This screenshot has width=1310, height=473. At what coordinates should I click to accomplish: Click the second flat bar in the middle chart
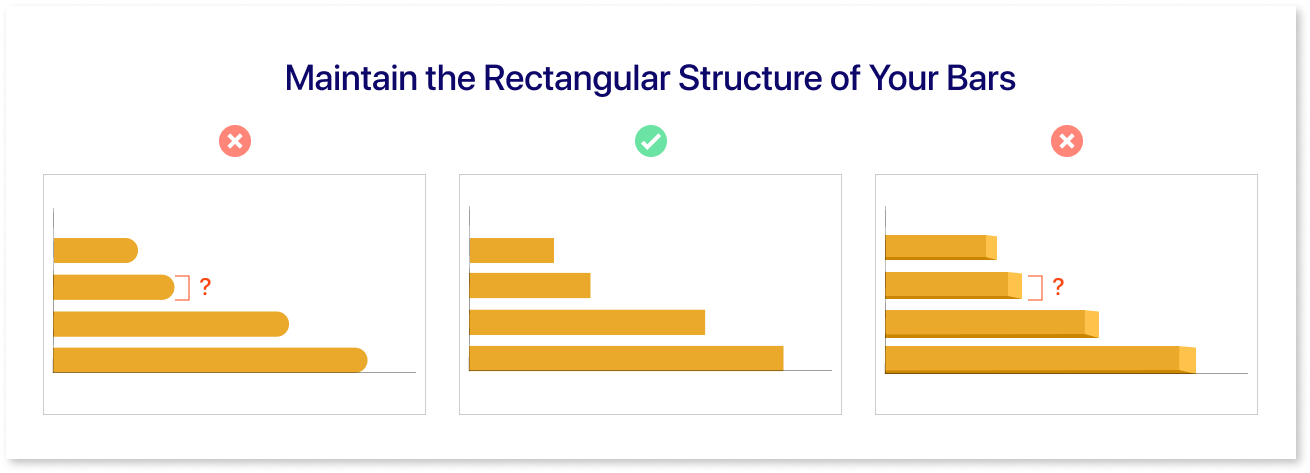pos(529,286)
